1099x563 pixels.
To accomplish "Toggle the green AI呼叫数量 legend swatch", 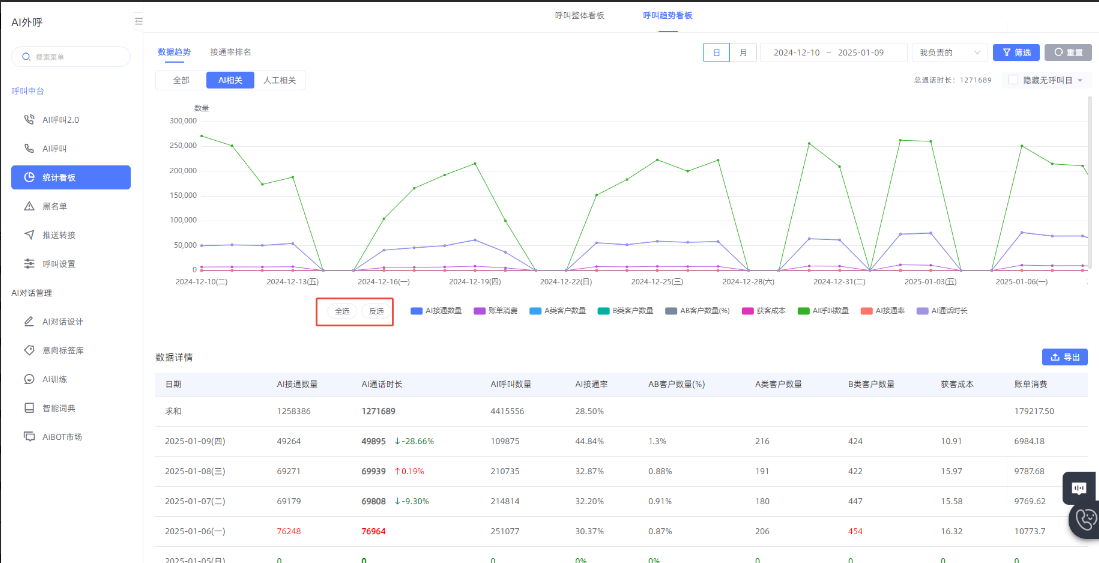I will click(804, 311).
